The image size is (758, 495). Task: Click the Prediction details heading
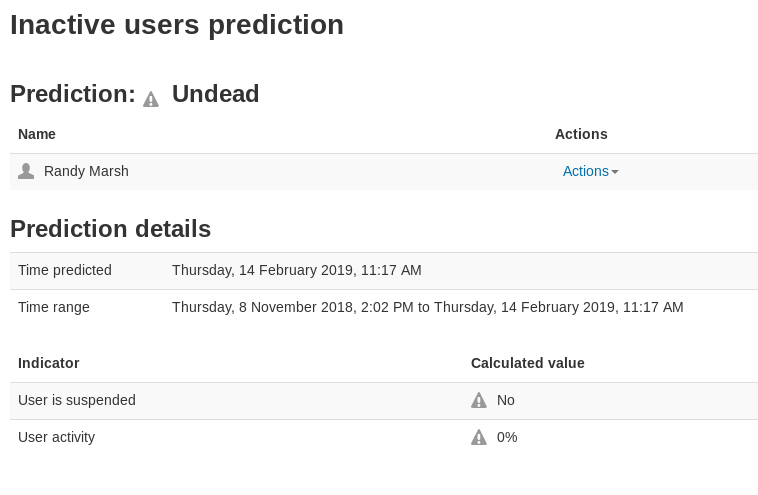pyautogui.click(x=111, y=229)
